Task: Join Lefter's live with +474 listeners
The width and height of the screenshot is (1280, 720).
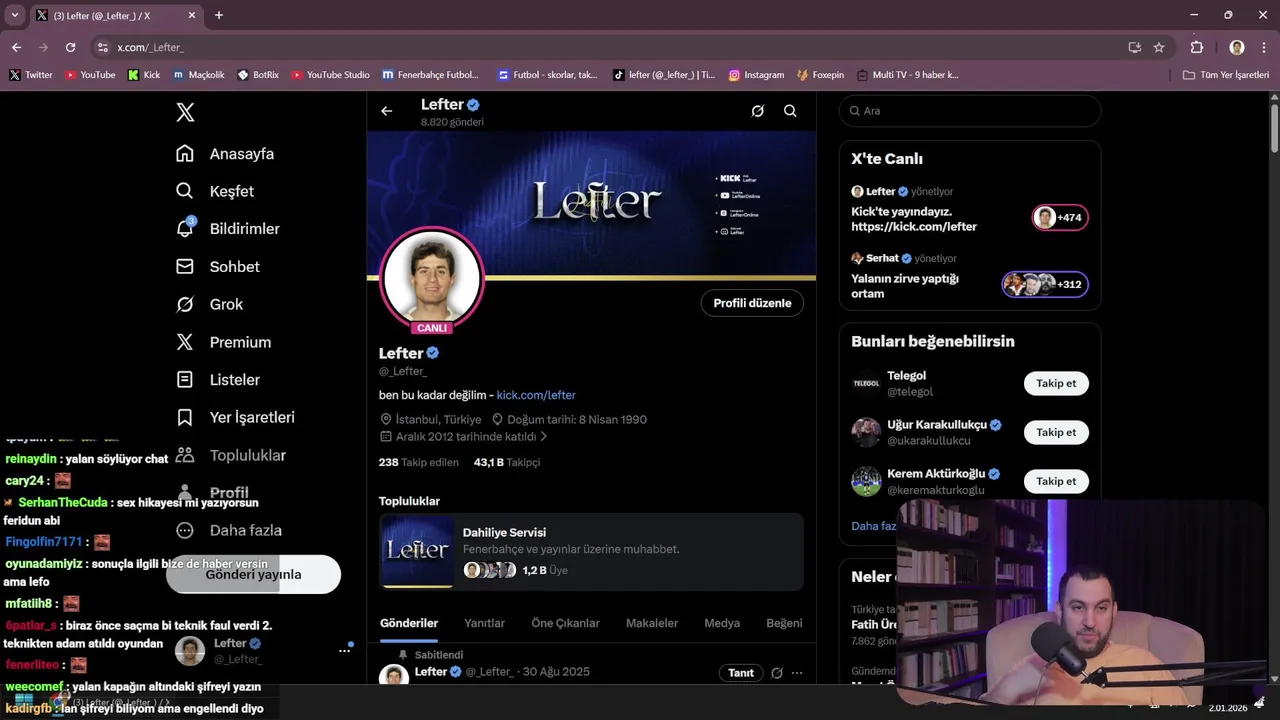Action: click(1060, 217)
